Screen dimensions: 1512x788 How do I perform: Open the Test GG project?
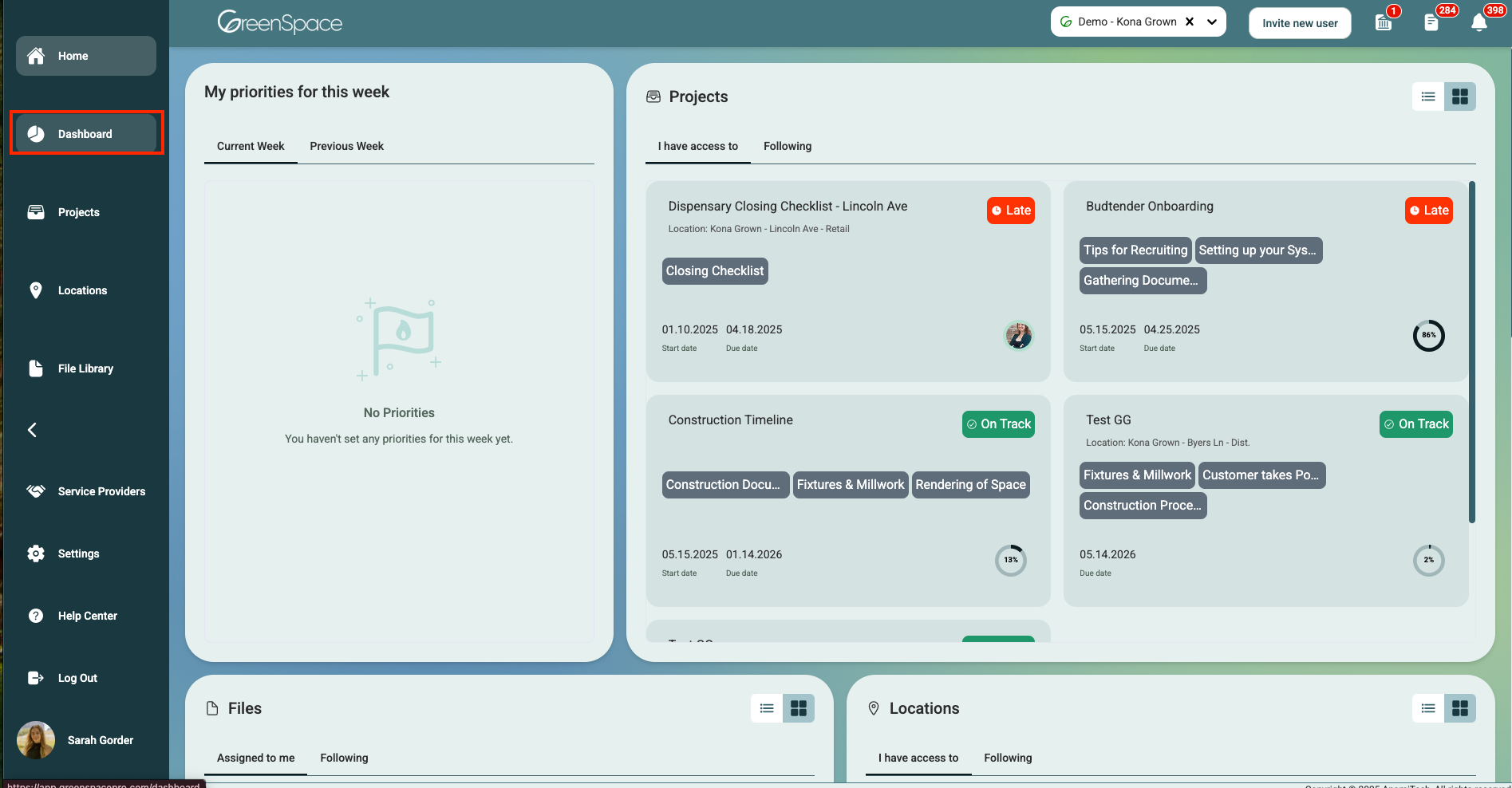(x=1108, y=420)
